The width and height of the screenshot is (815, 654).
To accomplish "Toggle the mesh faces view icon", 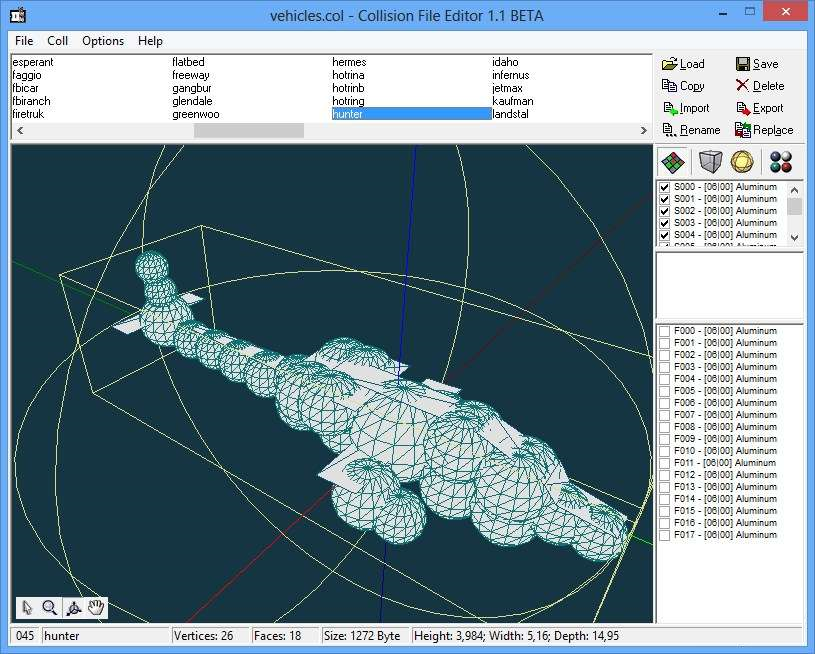I will click(x=673, y=162).
